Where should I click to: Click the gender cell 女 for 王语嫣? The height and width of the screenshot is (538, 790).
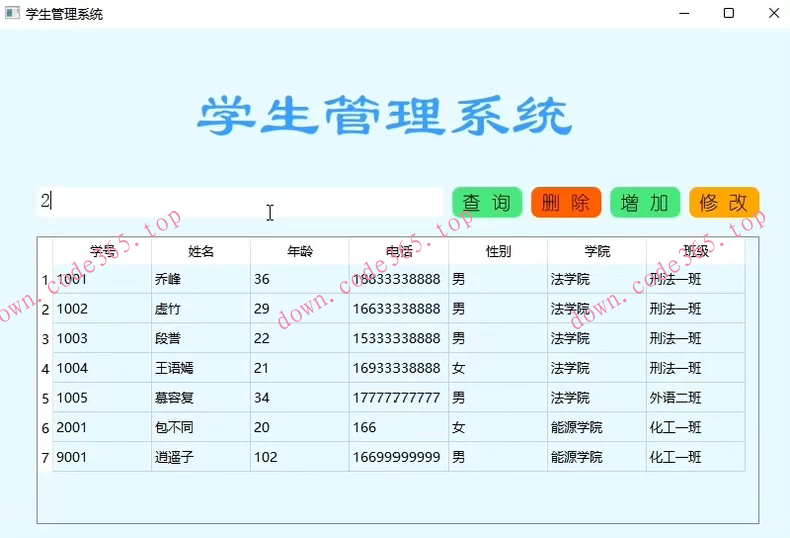(498, 368)
